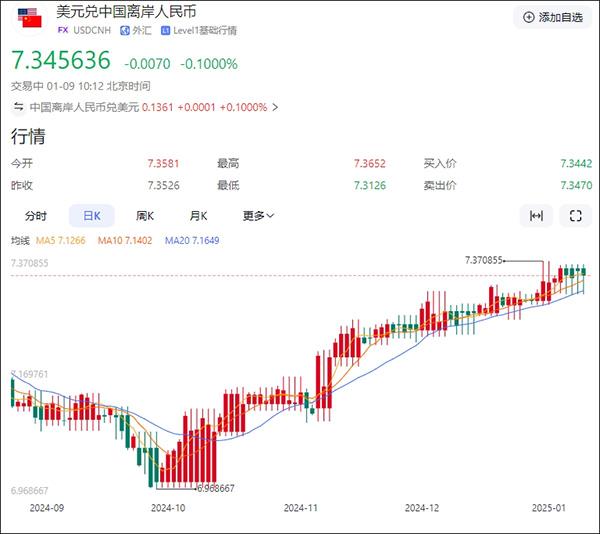600x534 pixels.
Task: Click the FX badge next to USDCNH
Action: (63, 30)
